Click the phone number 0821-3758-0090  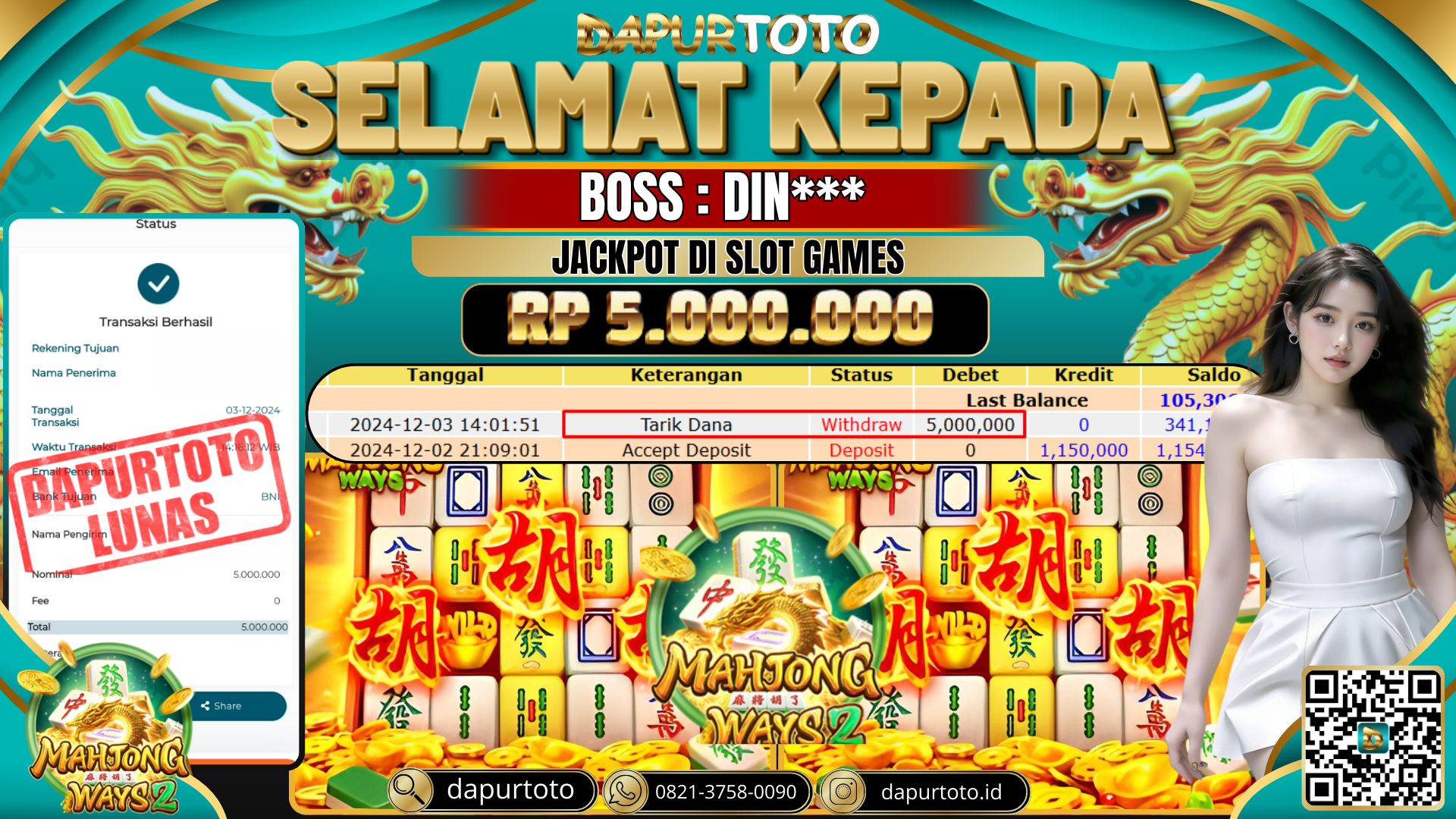725,792
